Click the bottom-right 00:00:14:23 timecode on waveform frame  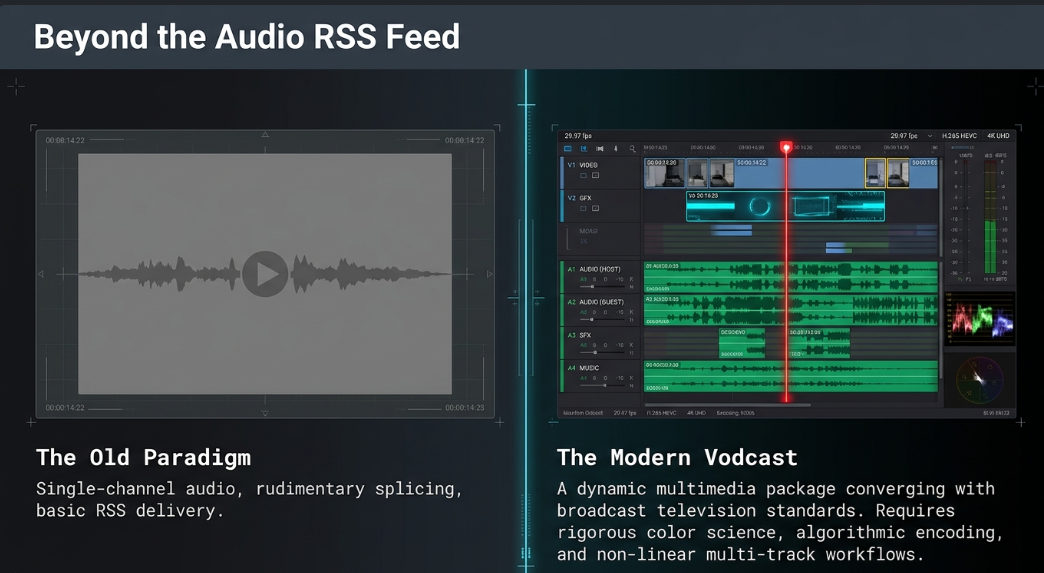[465, 407]
